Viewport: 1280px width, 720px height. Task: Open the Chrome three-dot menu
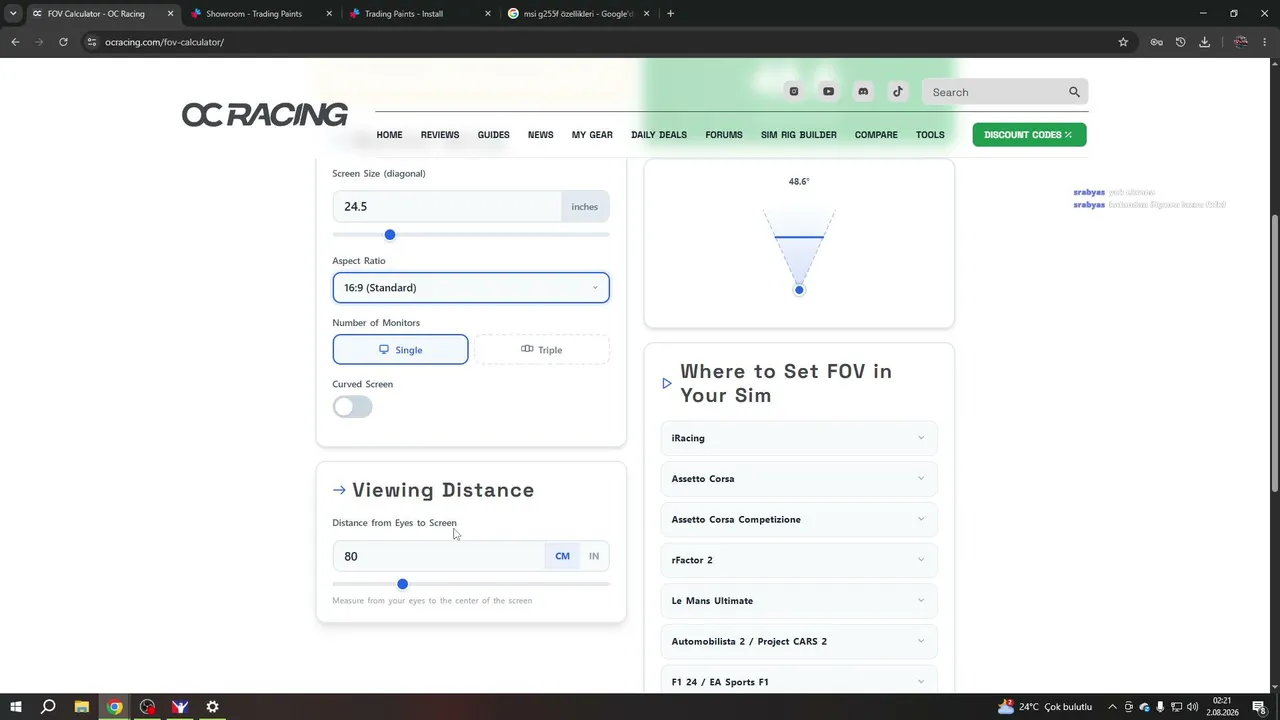1265,42
